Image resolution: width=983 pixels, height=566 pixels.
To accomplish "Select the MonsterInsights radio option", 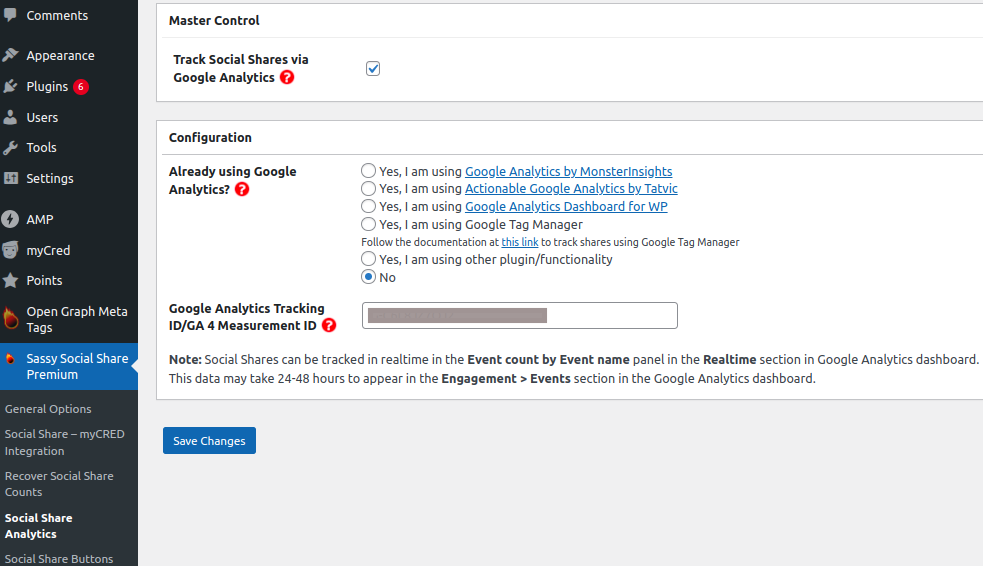I will coord(369,170).
